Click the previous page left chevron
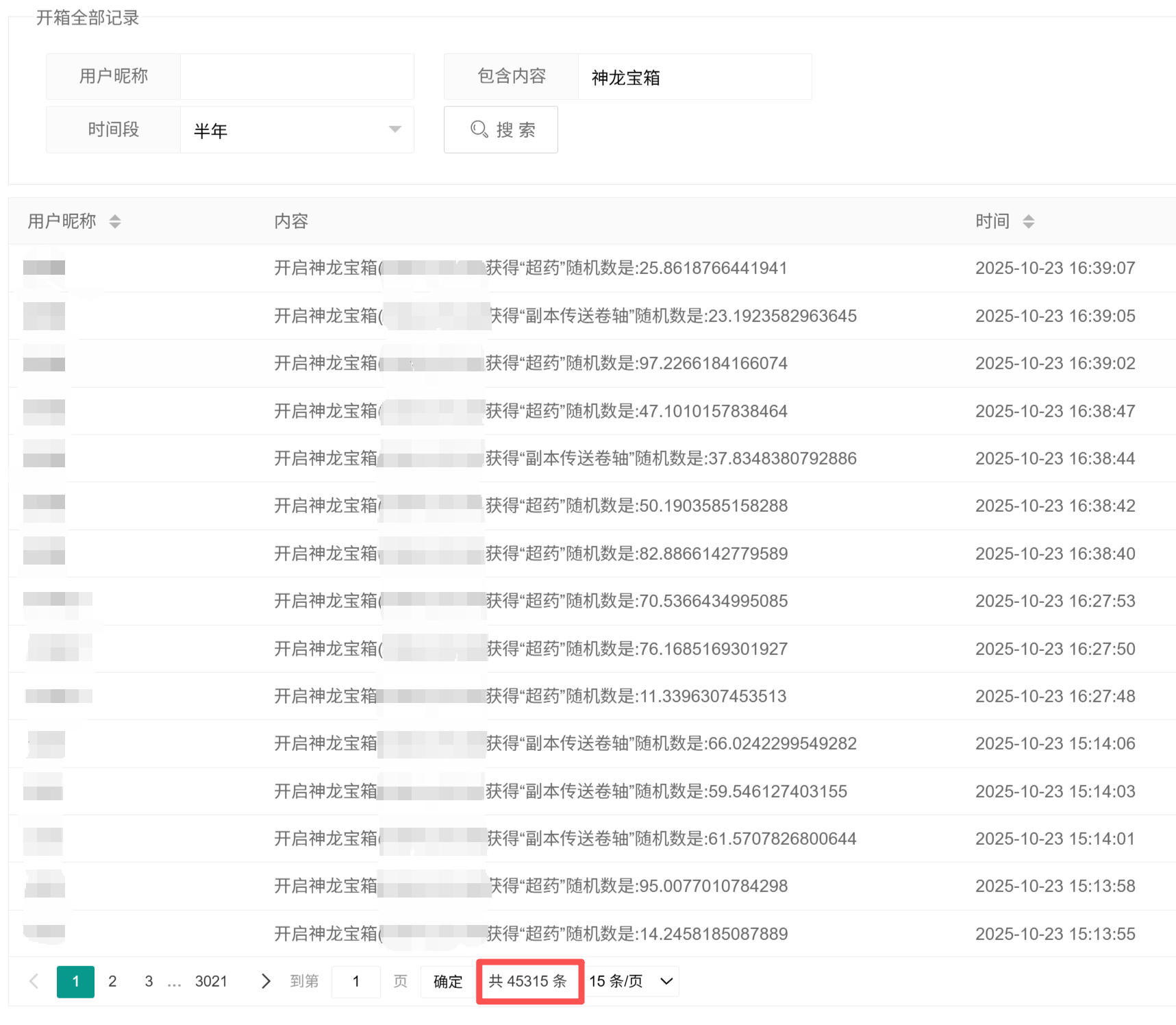 point(34,981)
